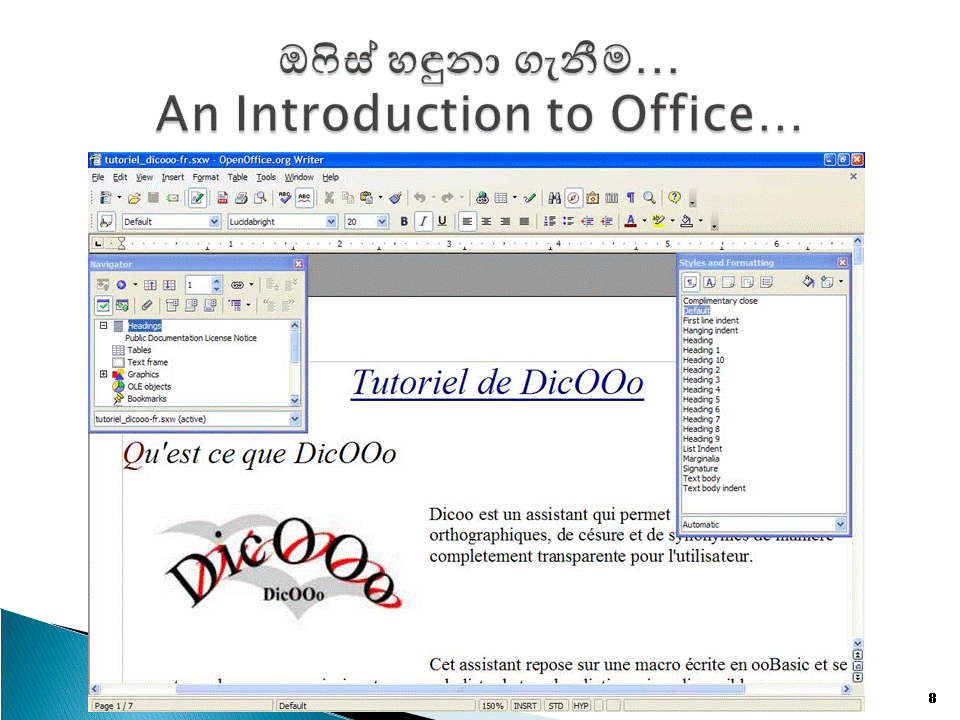Apply the Background Color bucket
Viewport: 960px width, 720px height.
click(x=686, y=222)
